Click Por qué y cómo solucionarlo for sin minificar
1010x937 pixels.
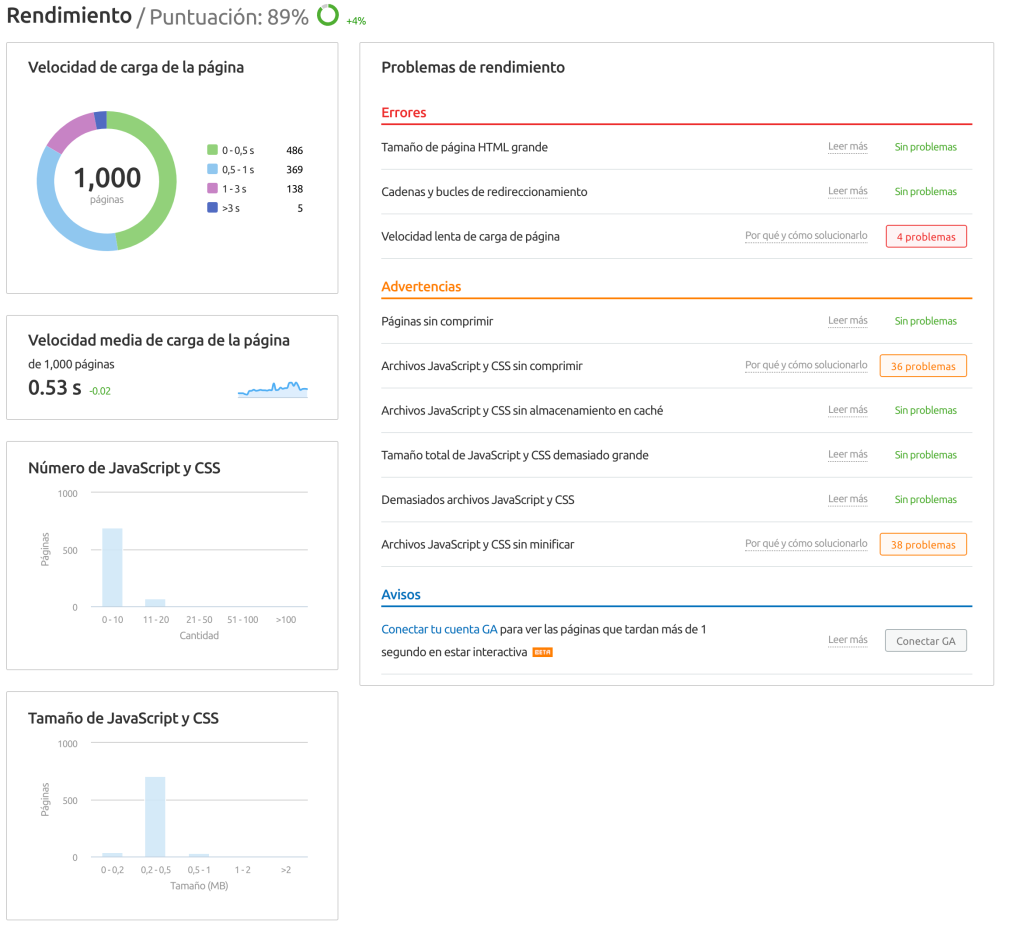806,544
